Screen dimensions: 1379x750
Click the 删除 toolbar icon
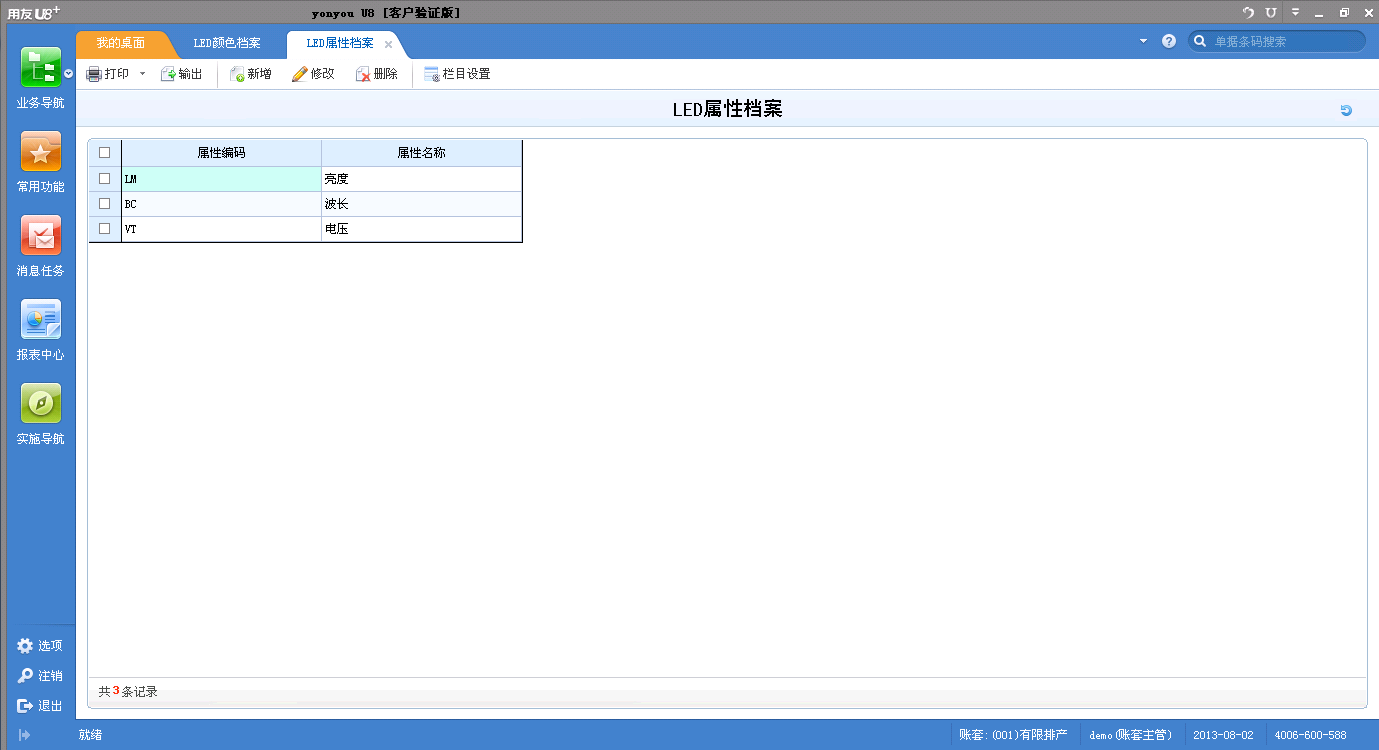(x=377, y=73)
